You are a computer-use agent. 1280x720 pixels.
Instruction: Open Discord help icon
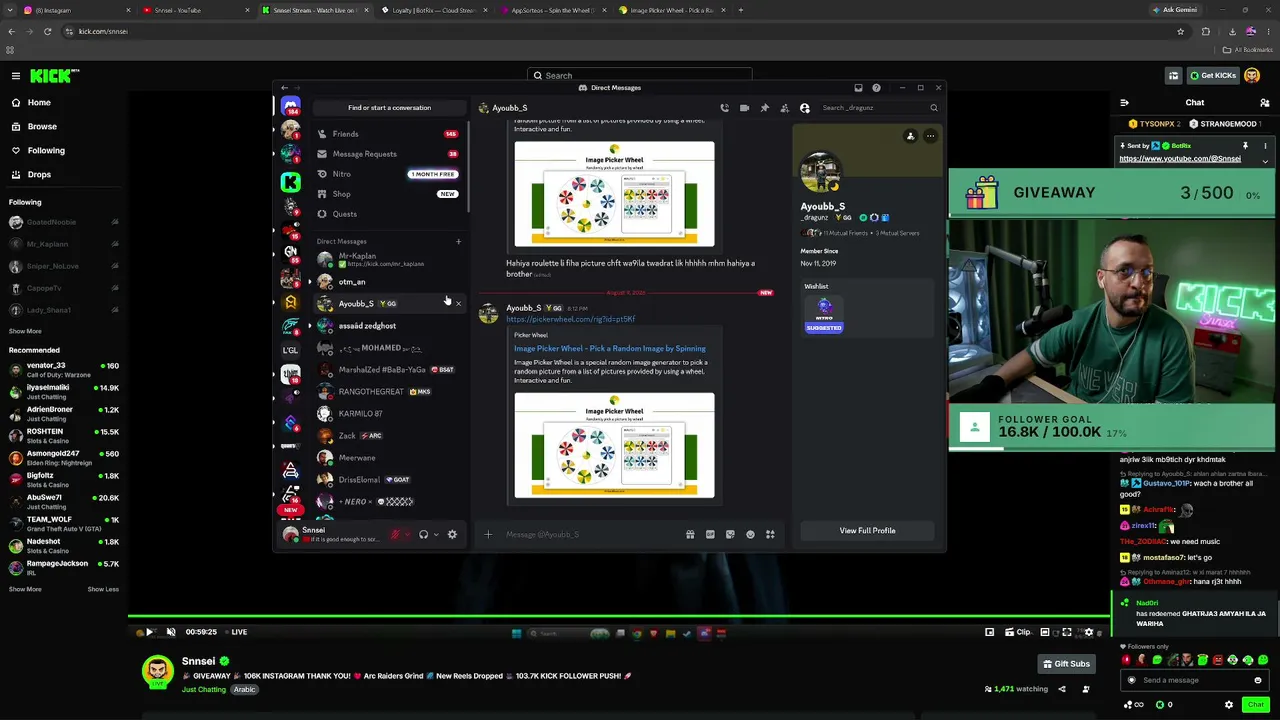pyautogui.click(x=876, y=88)
